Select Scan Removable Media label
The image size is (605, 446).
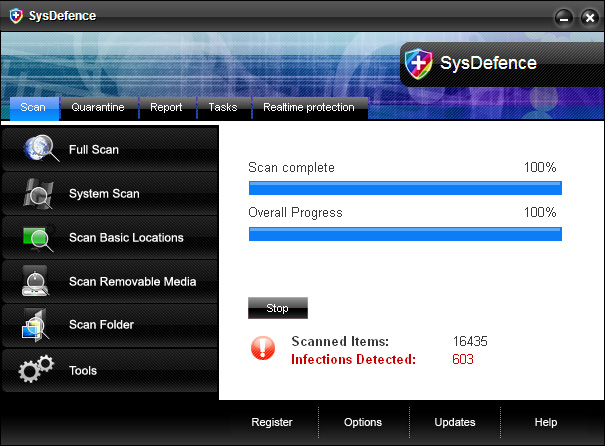click(132, 282)
